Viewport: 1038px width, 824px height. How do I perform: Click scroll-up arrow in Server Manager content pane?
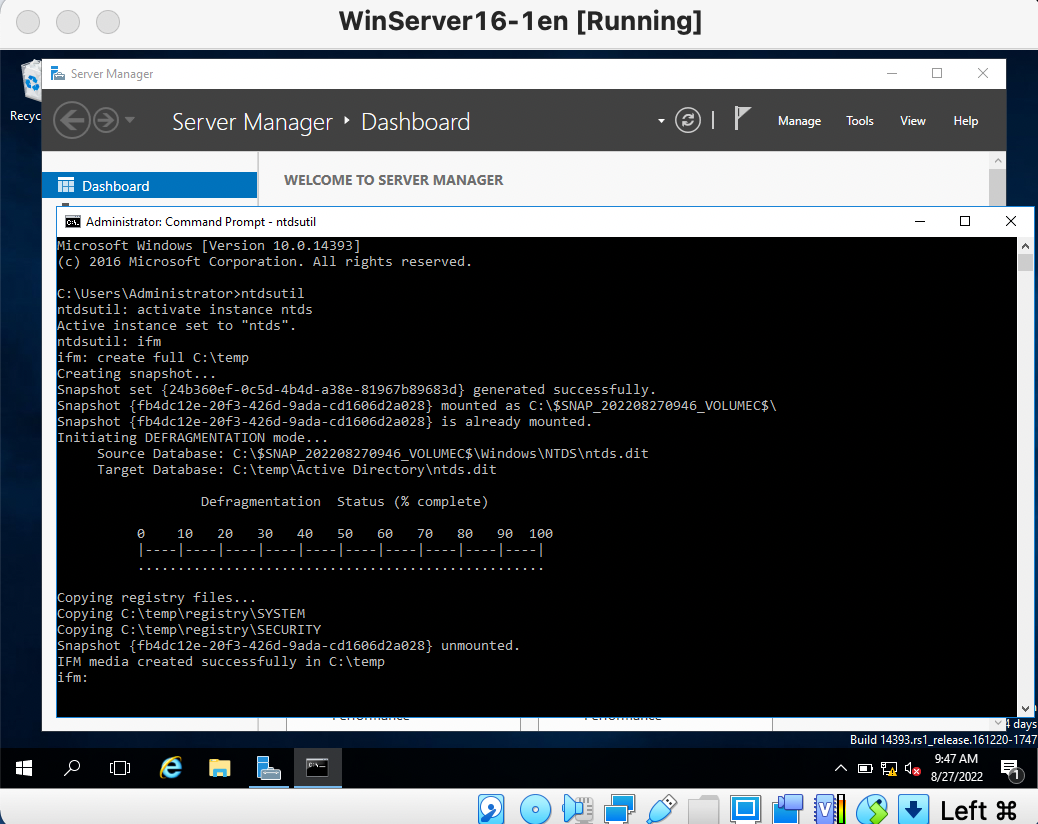pos(998,160)
